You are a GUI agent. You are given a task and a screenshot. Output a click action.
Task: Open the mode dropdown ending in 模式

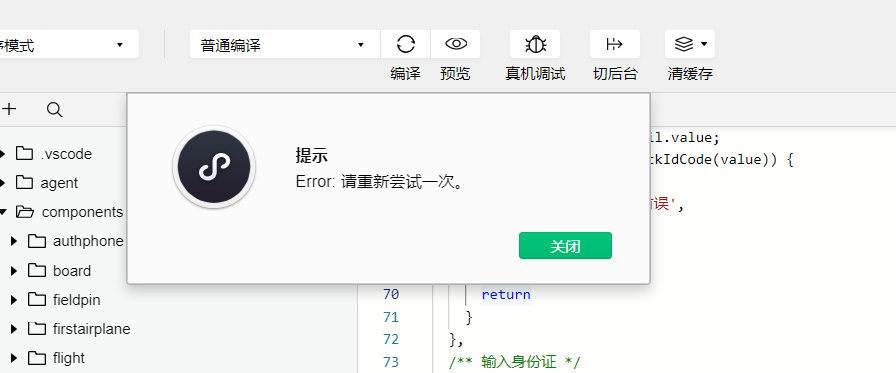(69, 45)
